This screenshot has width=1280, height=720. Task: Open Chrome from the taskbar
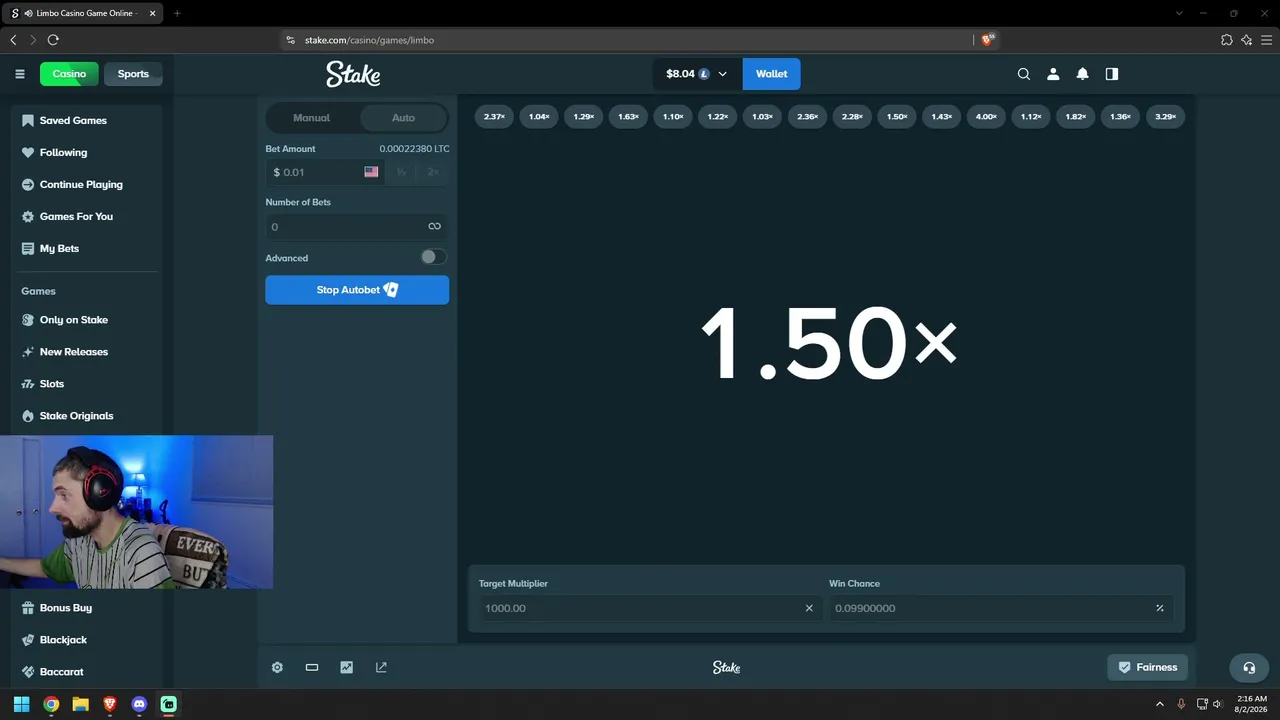click(x=51, y=704)
